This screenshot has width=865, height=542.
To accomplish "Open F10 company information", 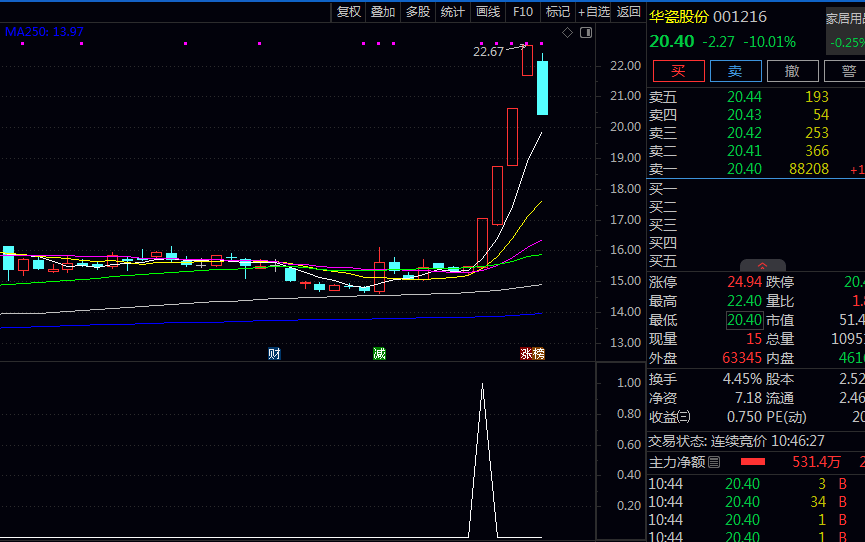I will 523,12.
